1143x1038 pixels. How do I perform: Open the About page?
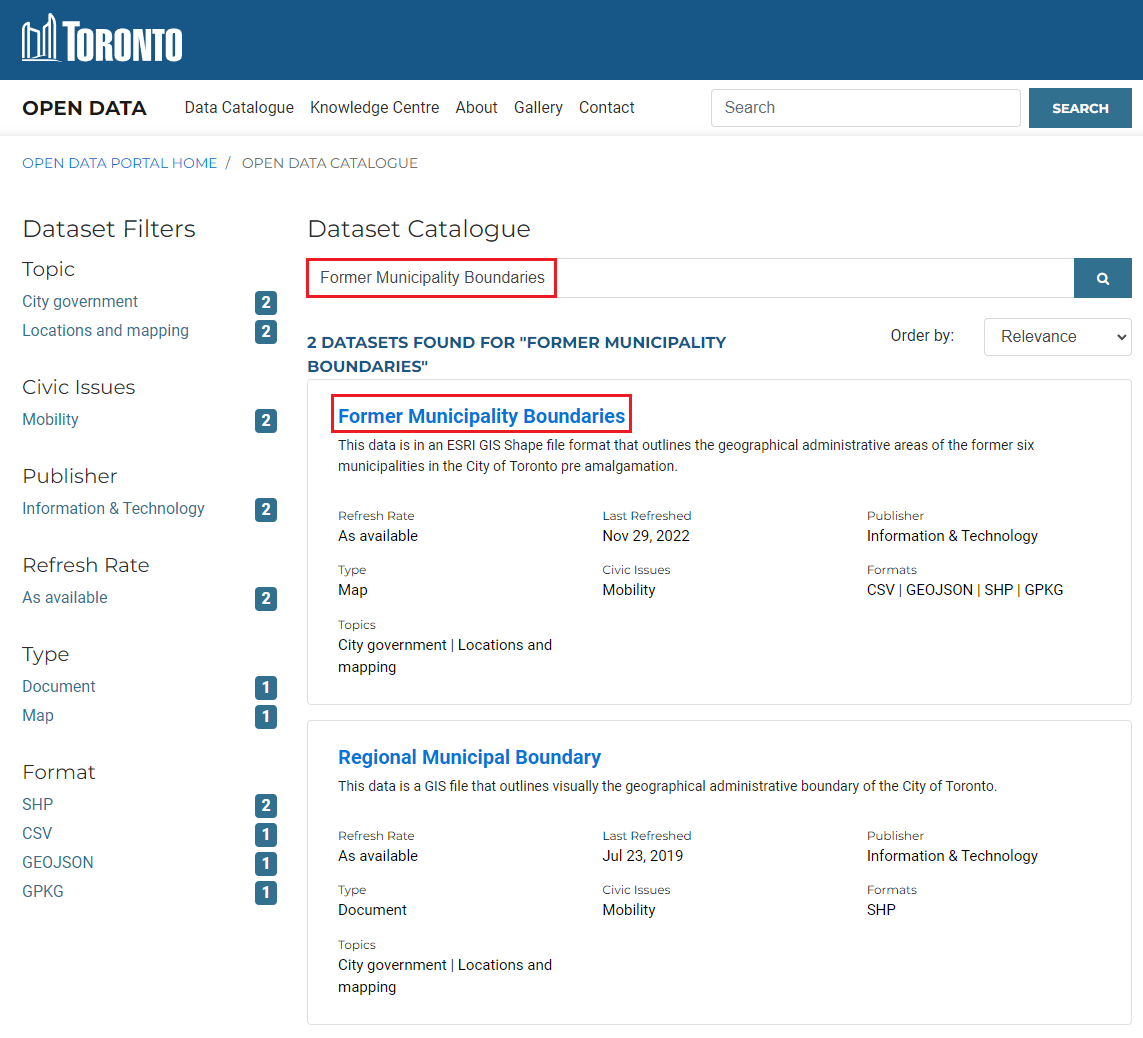[477, 108]
